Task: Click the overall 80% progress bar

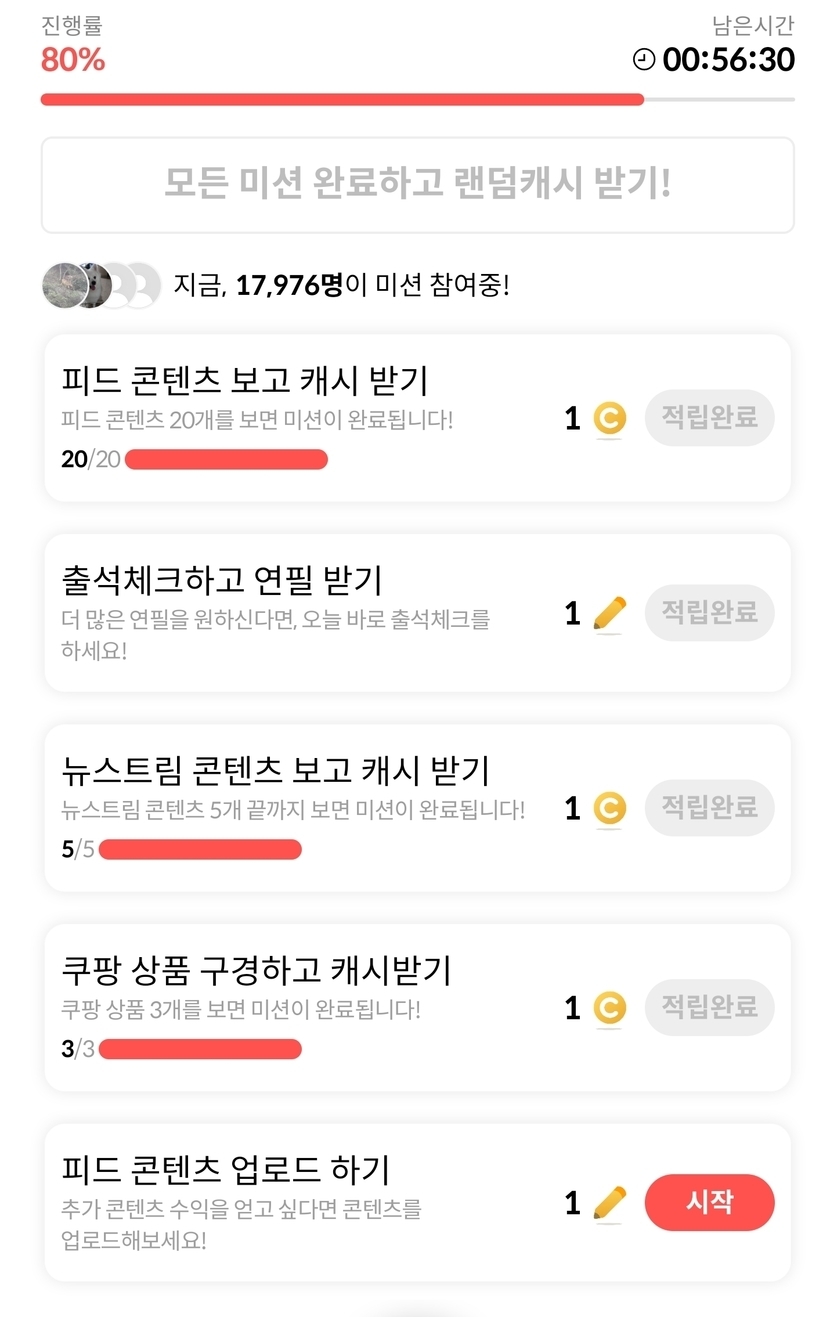Action: [417, 99]
